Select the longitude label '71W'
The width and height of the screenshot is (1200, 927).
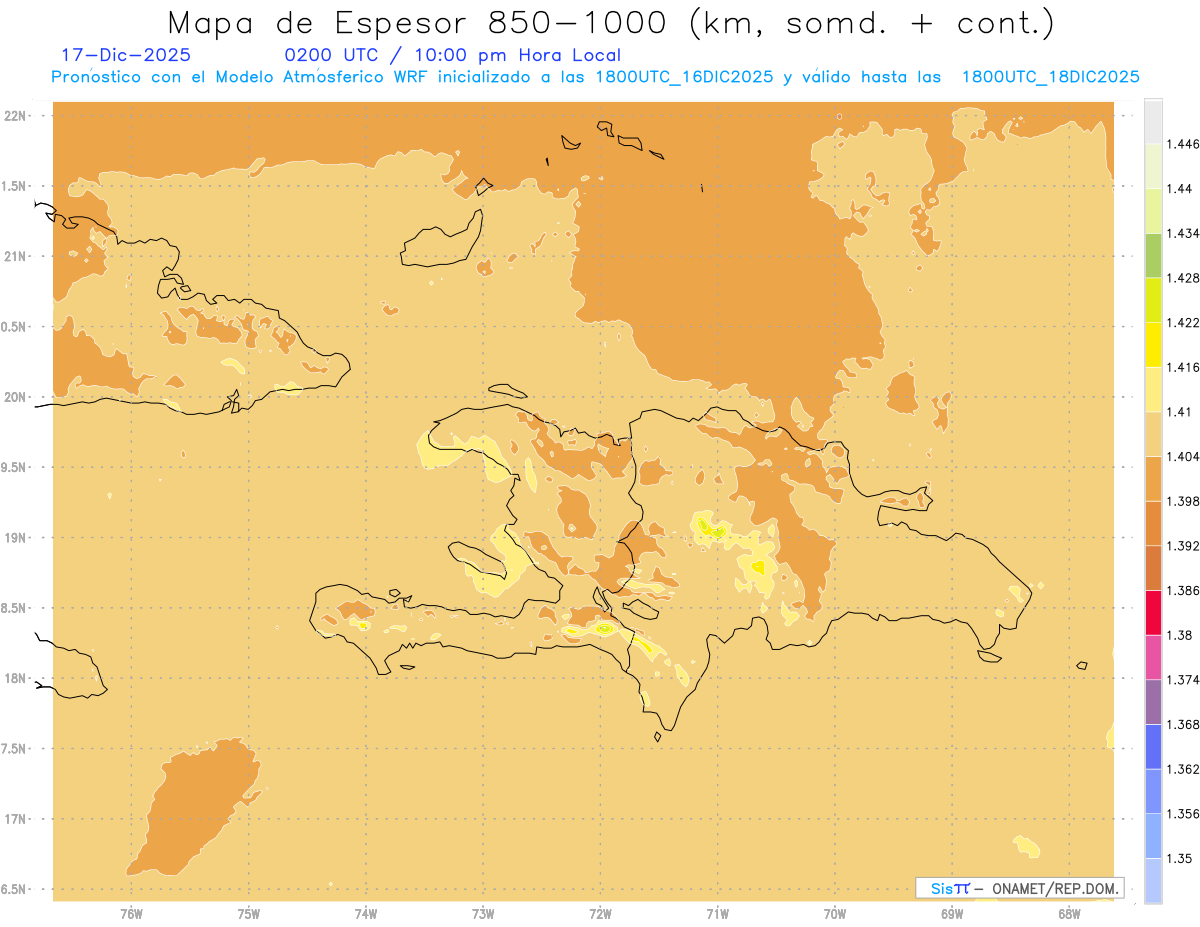click(717, 913)
